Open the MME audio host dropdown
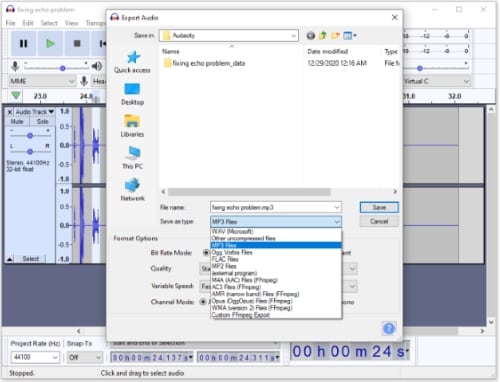Viewport: 500px width, 382px height. tap(42, 81)
